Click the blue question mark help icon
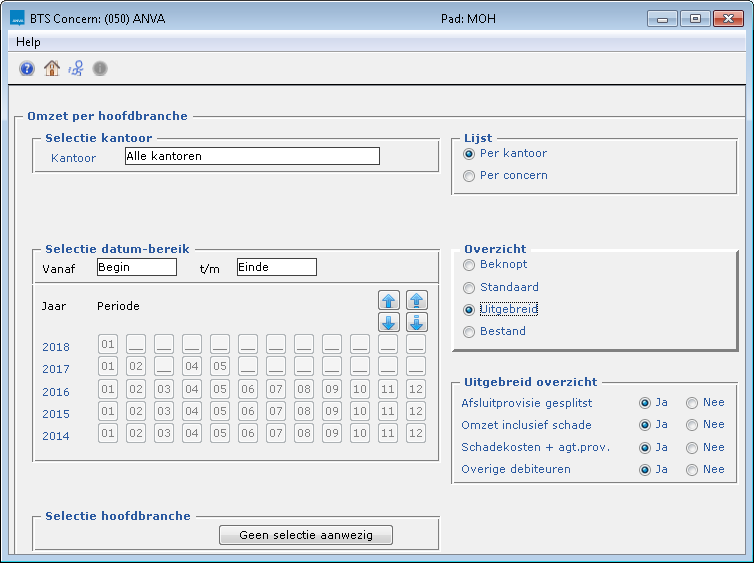The image size is (754, 563). [x=27, y=69]
